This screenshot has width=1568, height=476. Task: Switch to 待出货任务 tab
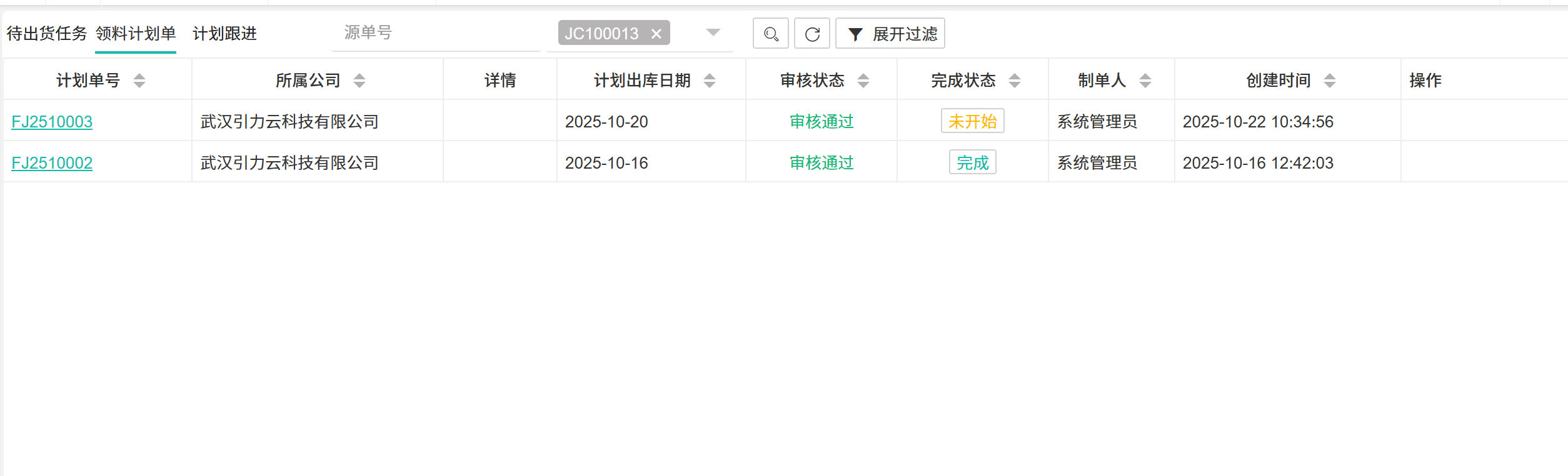pos(47,34)
